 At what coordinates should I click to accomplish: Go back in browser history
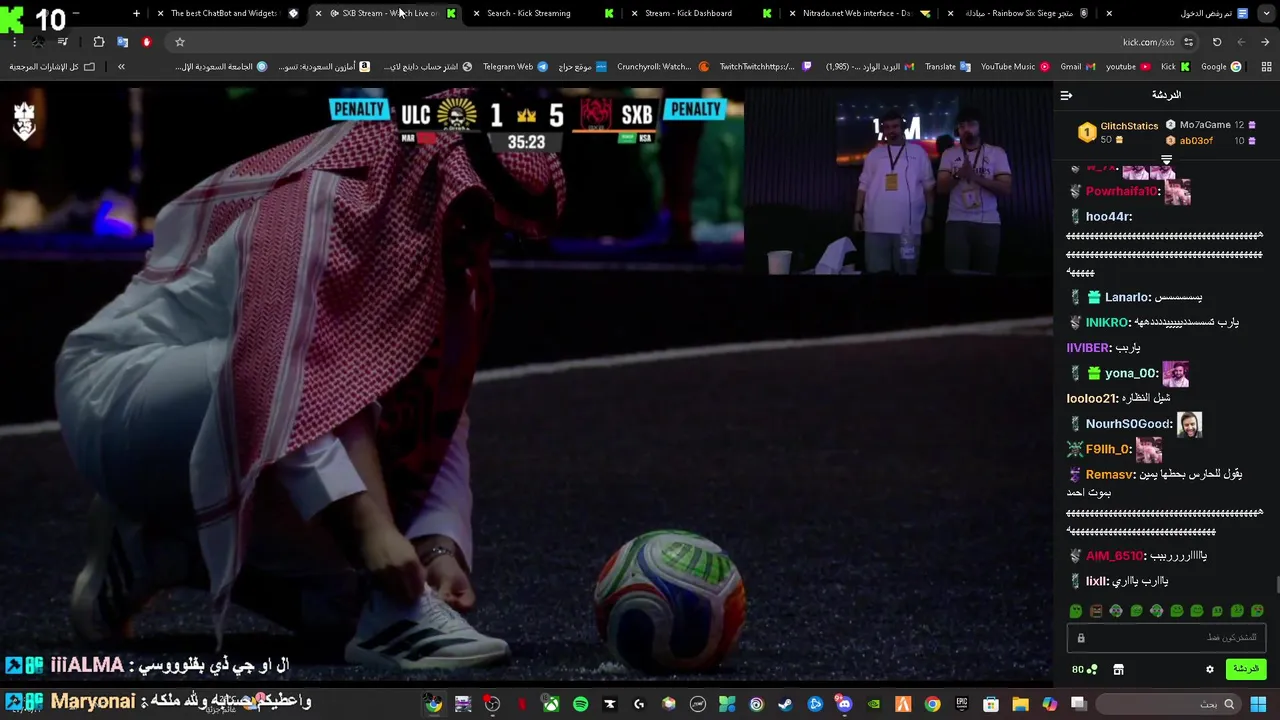[x=1265, y=42]
